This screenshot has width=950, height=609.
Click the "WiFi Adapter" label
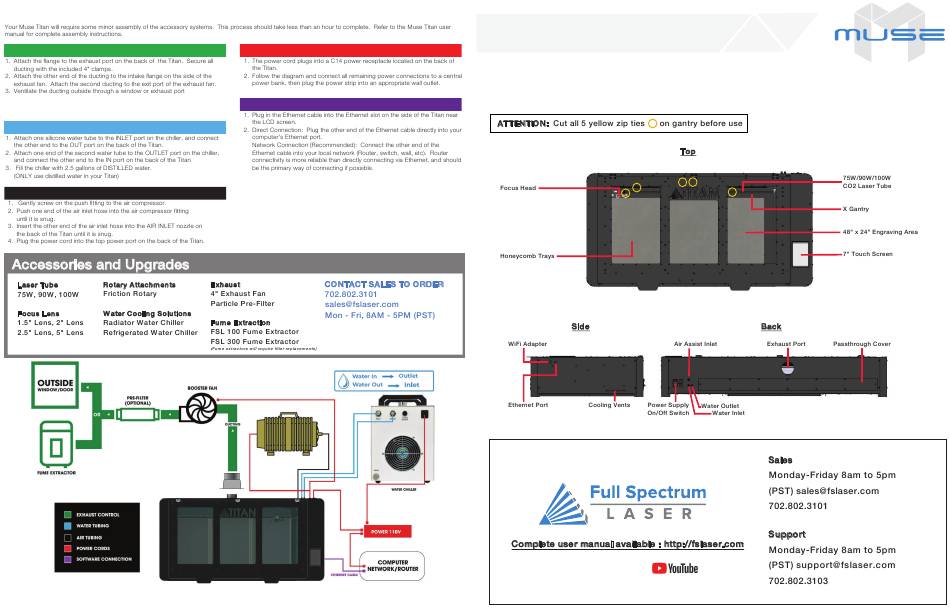tap(527, 344)
